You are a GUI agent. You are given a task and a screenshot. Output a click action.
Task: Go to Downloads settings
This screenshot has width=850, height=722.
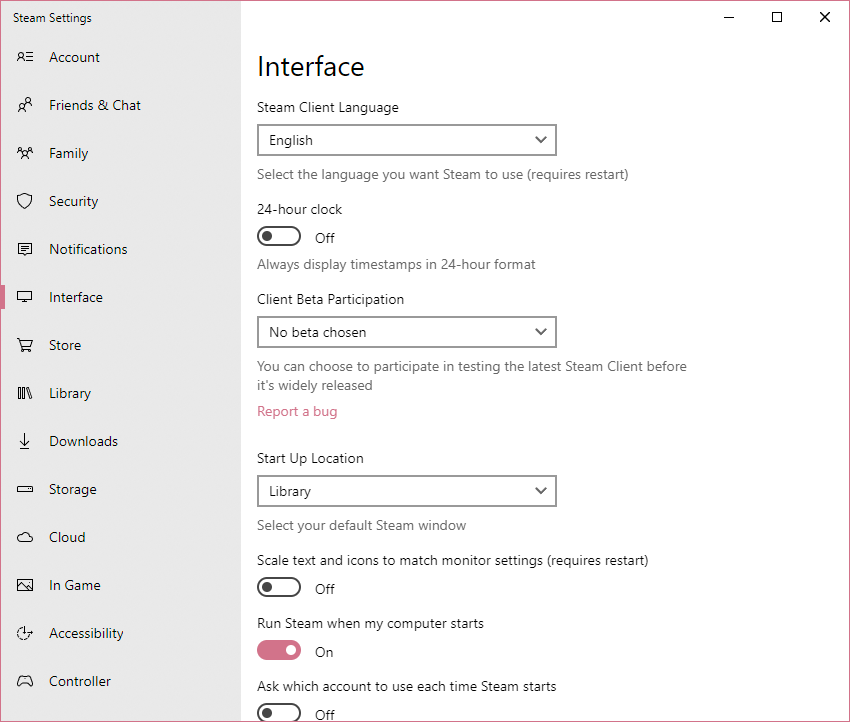(120, 441)
